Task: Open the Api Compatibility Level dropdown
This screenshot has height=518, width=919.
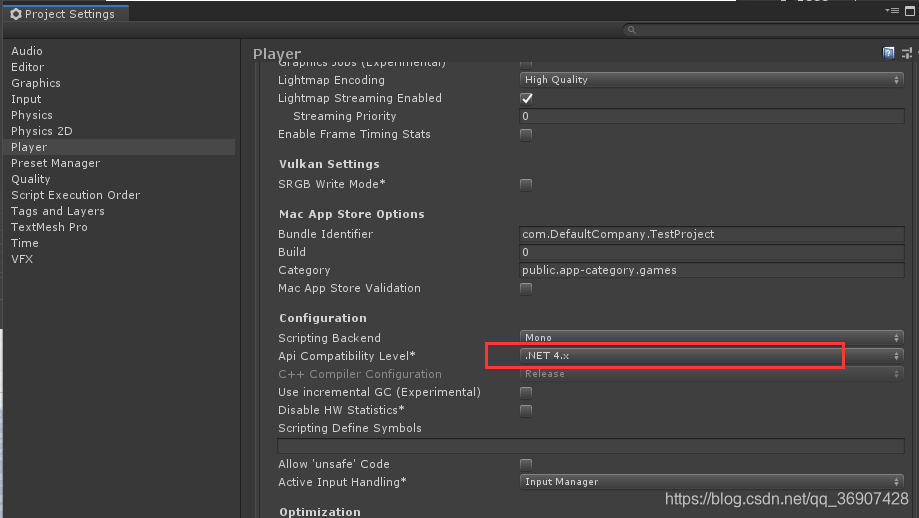Action: coord(712,356)
